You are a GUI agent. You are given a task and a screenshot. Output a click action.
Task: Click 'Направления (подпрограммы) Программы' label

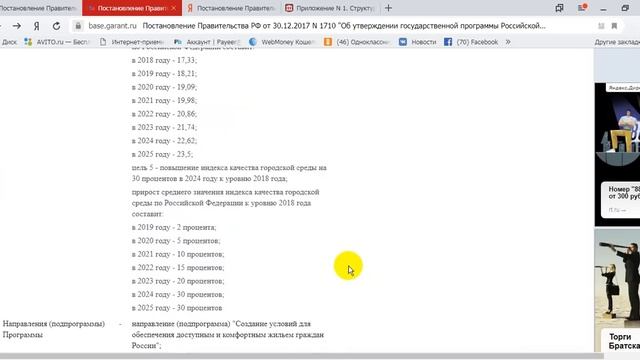(53, 329)
